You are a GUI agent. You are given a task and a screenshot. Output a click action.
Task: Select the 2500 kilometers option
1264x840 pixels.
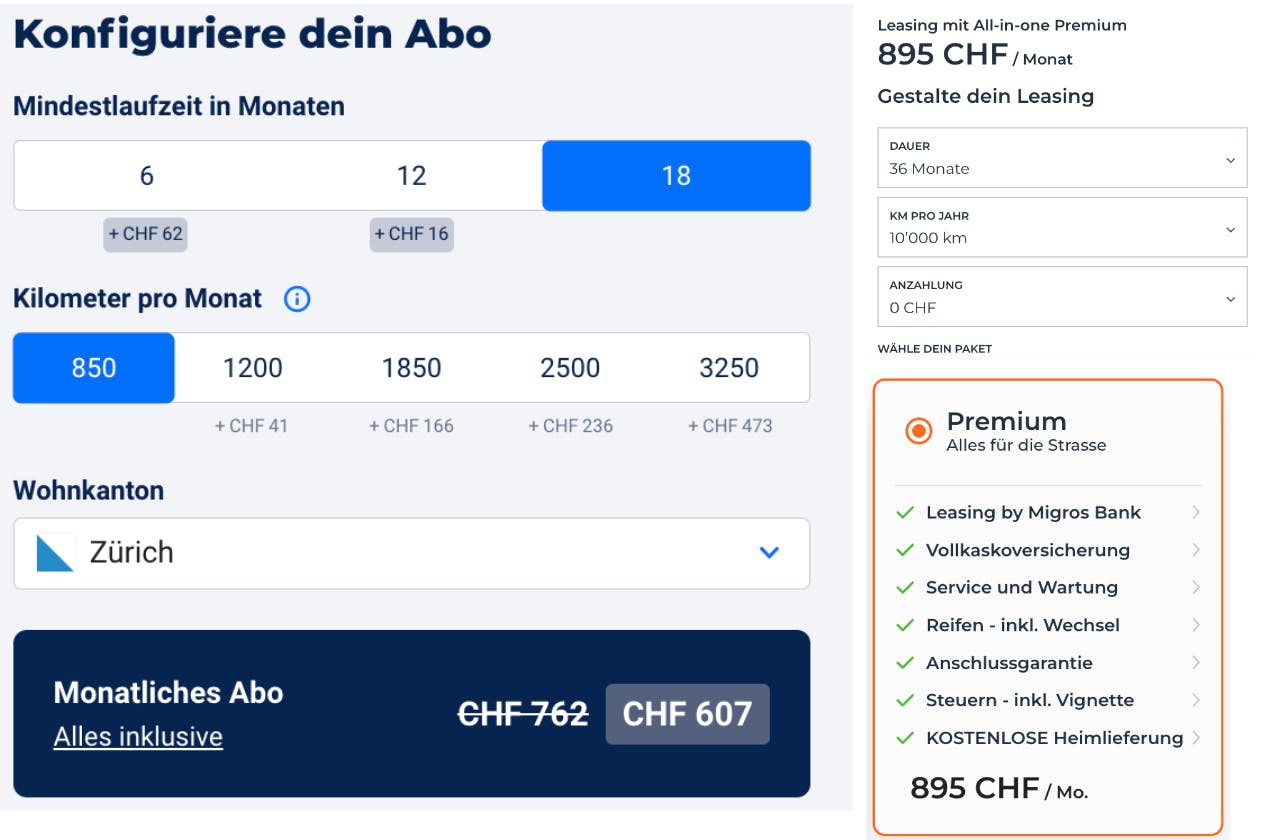(570, 367)
